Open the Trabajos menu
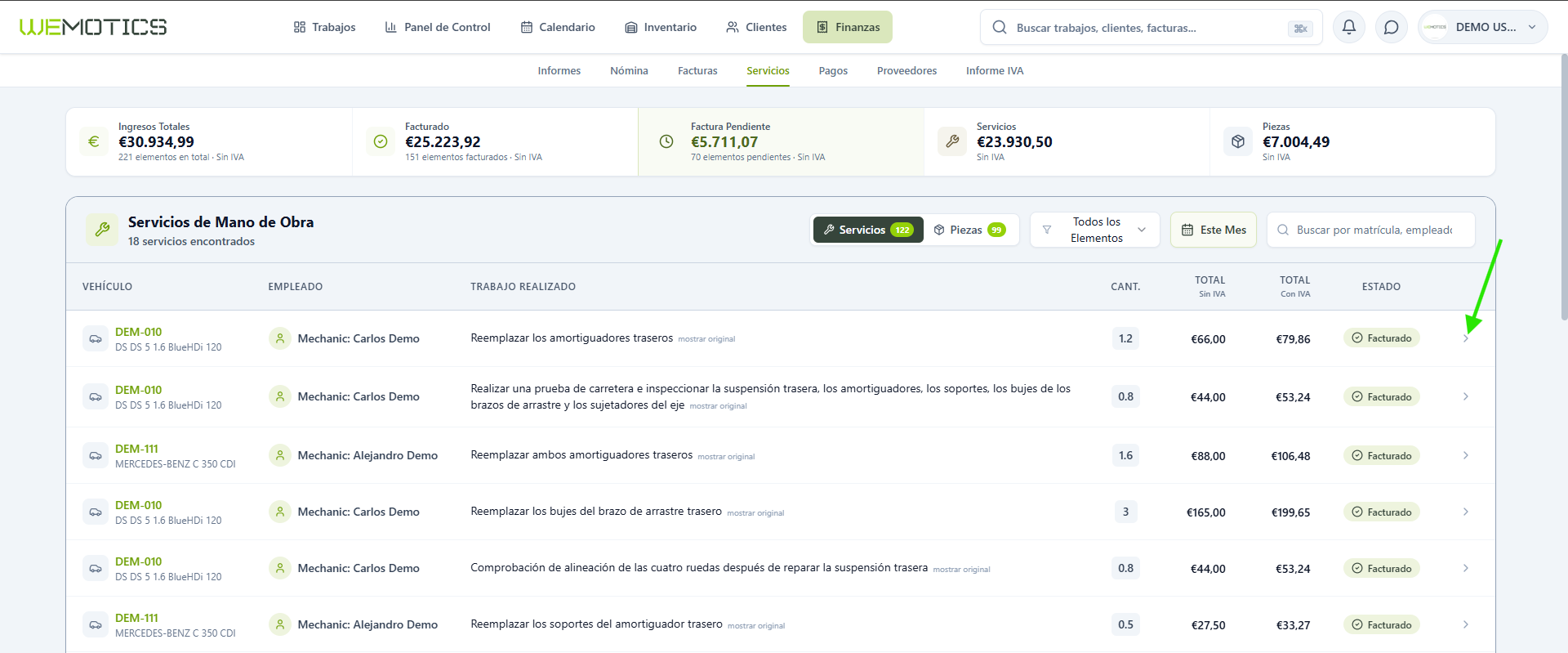The width and height of the screenshot is (1568, 653). 324,27
